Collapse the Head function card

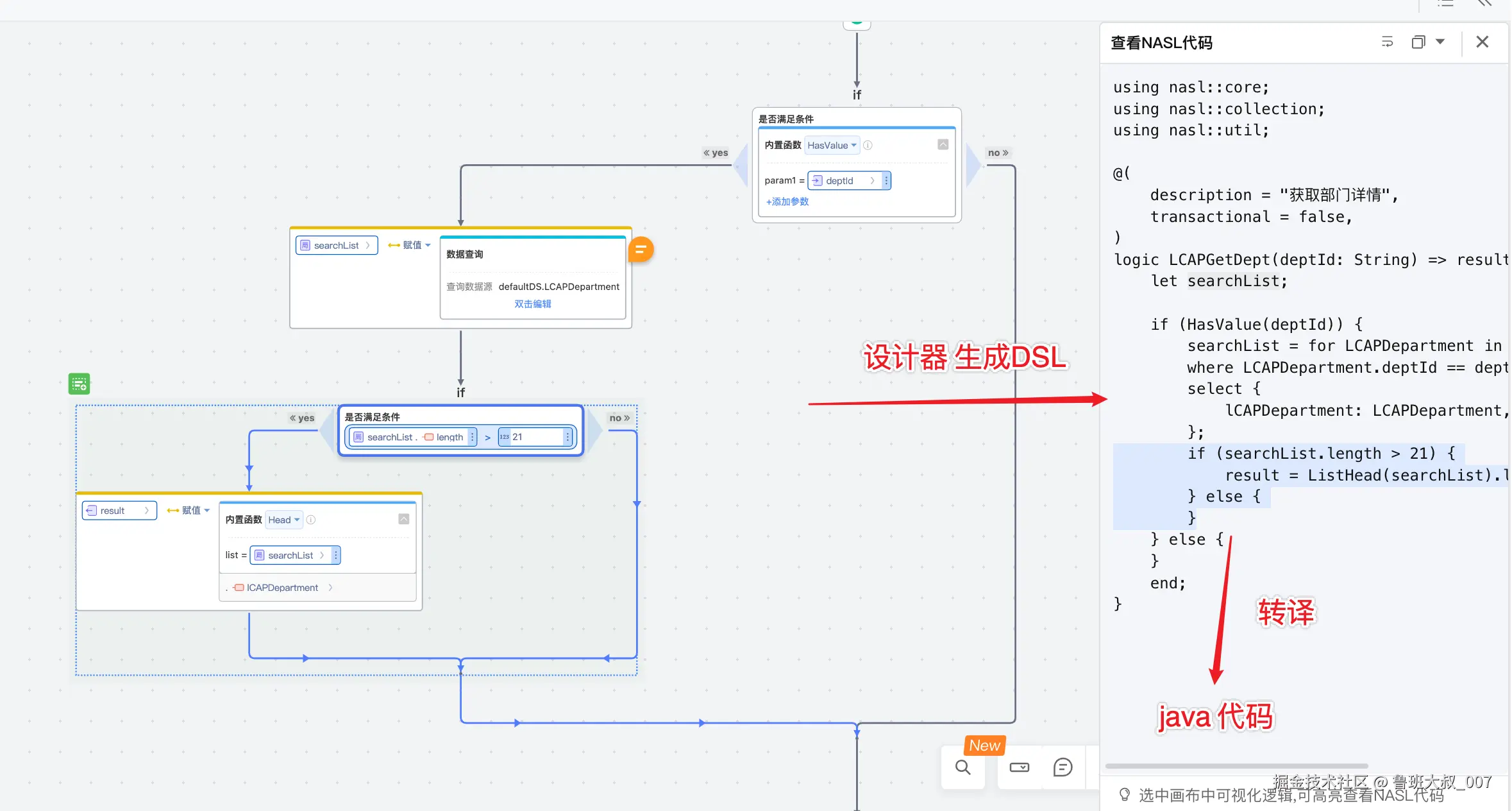403,519
